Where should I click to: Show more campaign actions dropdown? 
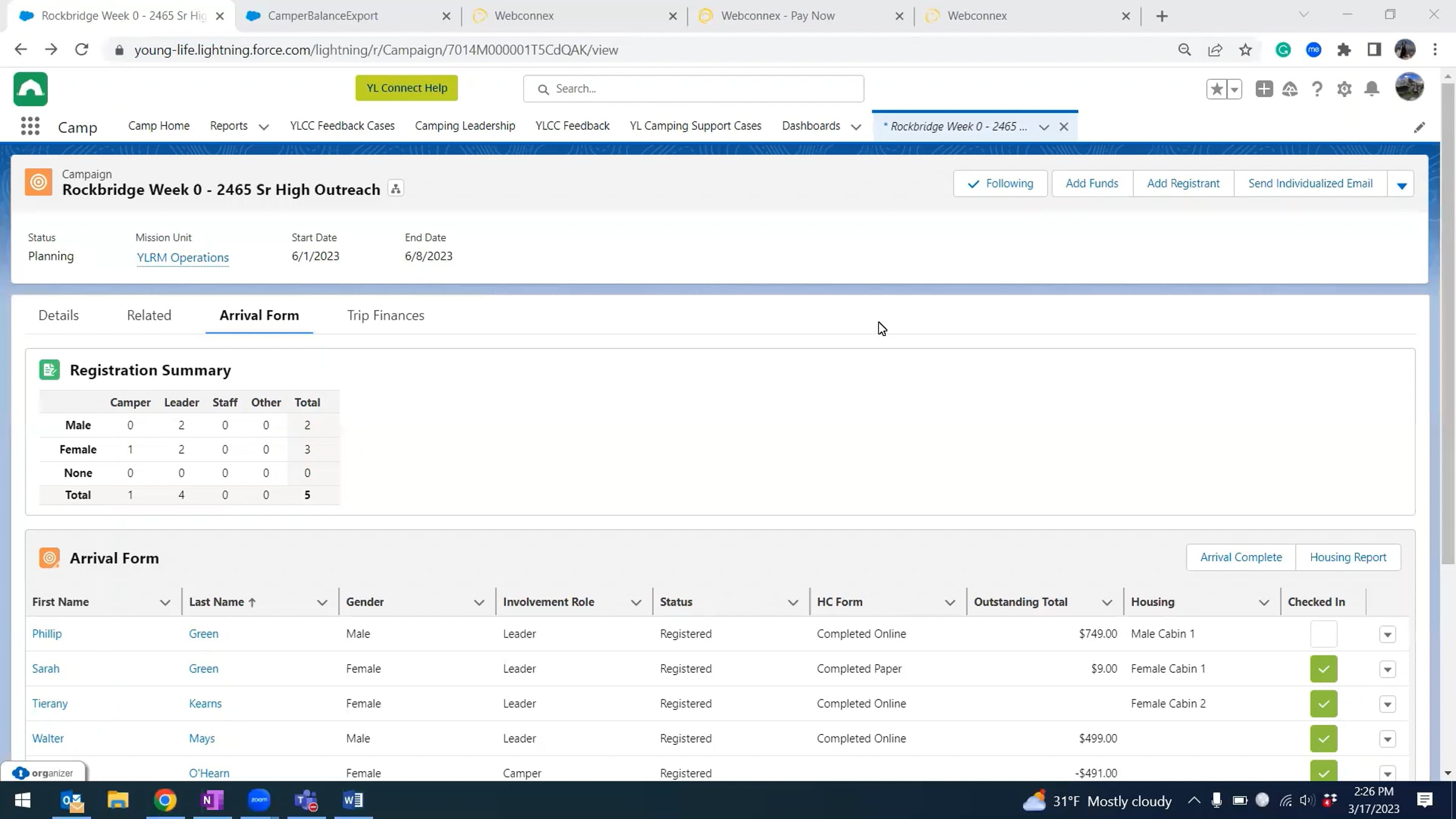pyautogui.click(x=1401, y=184)
